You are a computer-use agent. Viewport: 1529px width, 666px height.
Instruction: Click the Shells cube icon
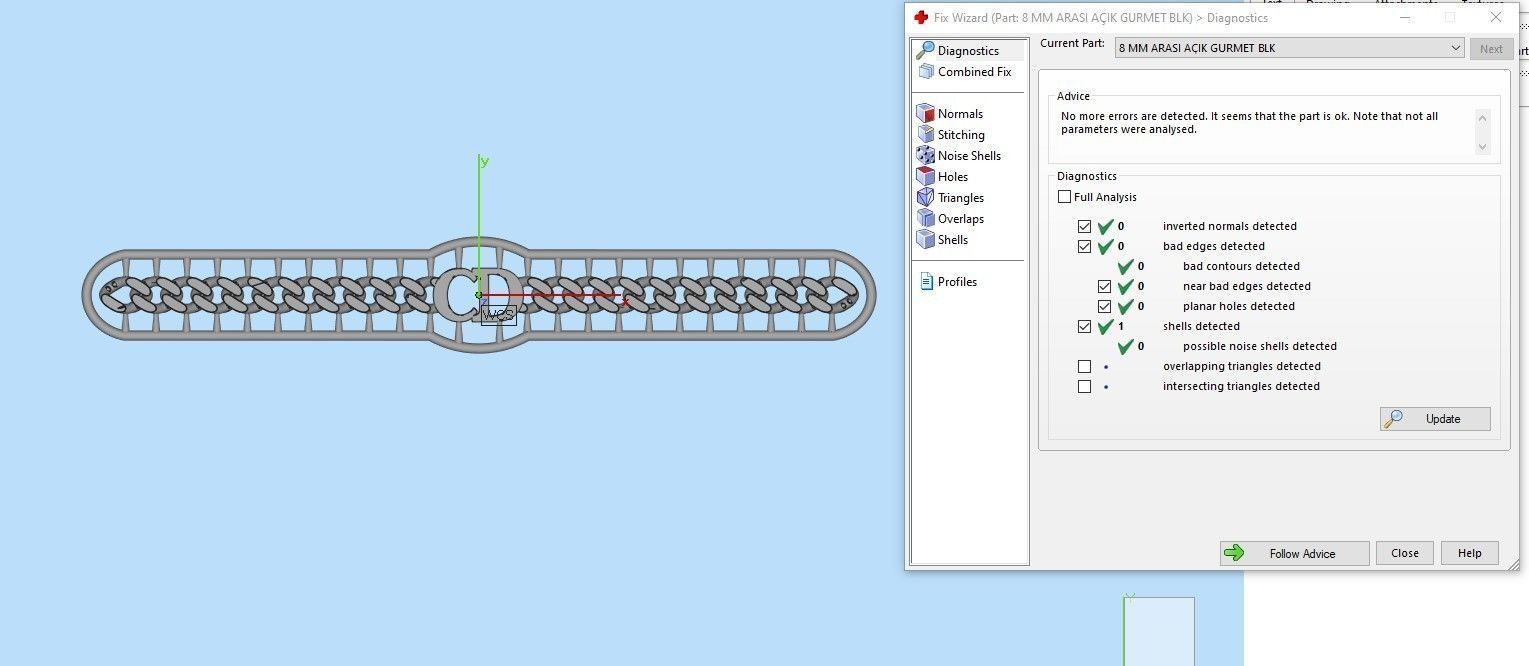(x=925, y=240)
